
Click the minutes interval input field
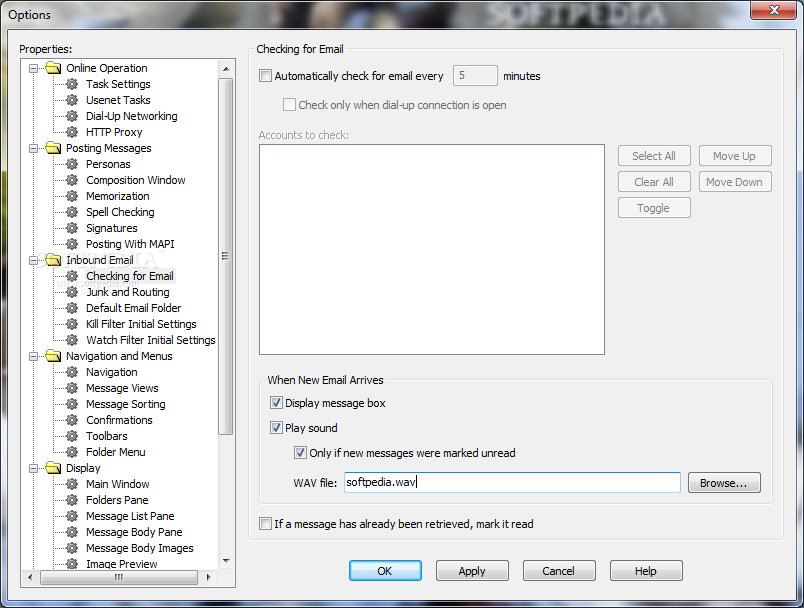(475, 75)
